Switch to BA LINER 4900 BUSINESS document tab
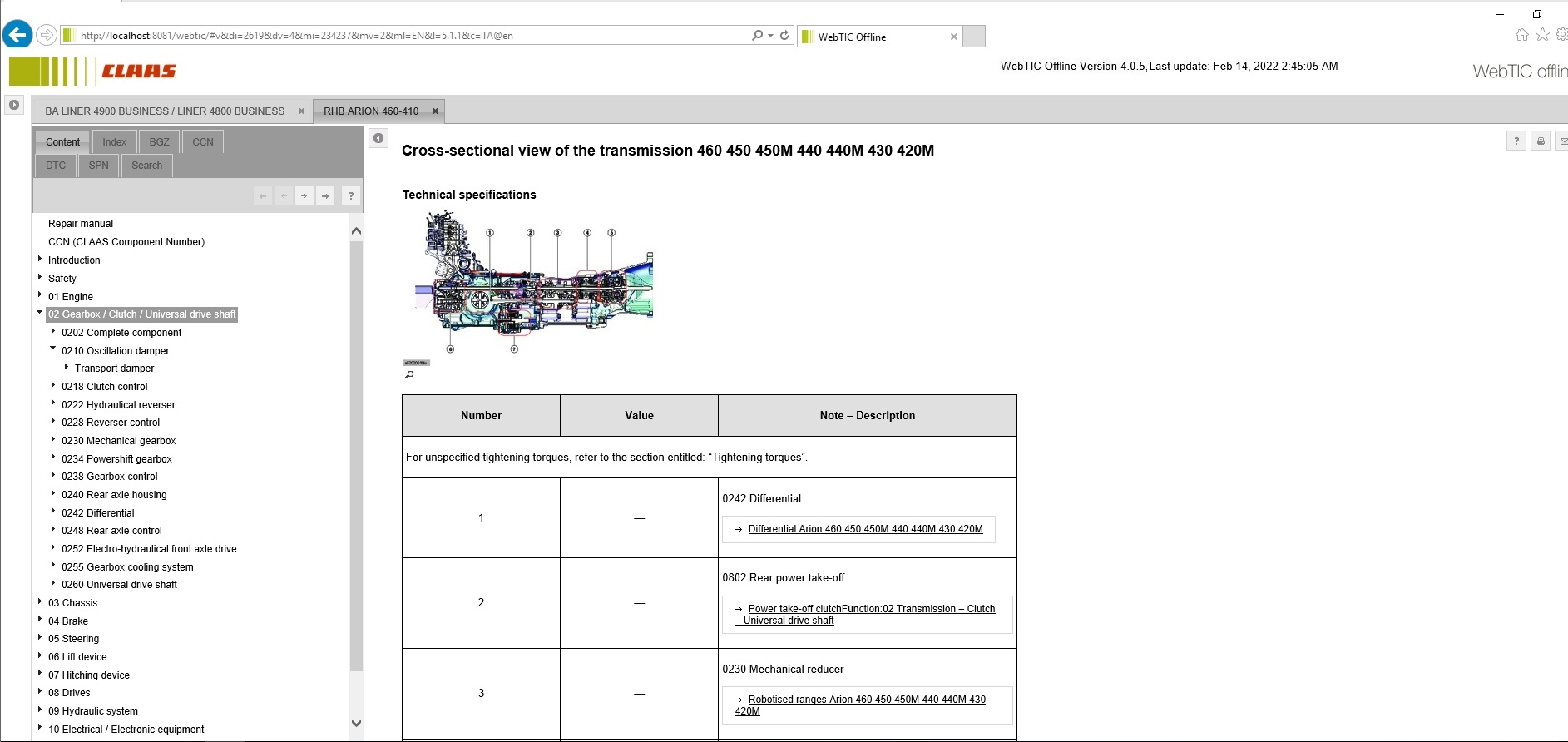 (165, 111)
